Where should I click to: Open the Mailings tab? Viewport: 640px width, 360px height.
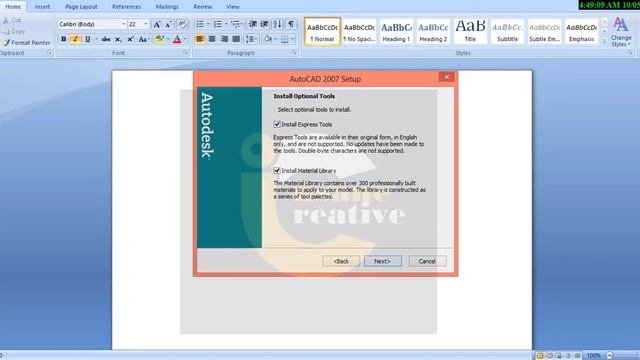click(x=167, y=7)
